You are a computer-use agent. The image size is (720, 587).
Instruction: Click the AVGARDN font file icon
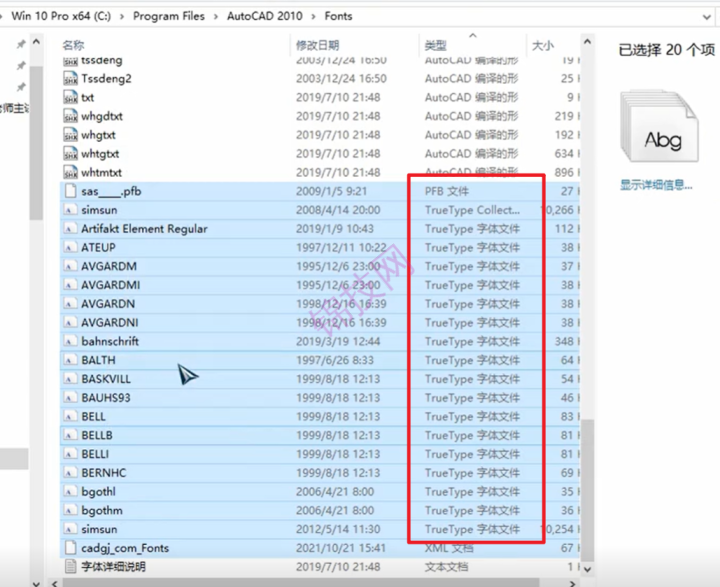70,304
